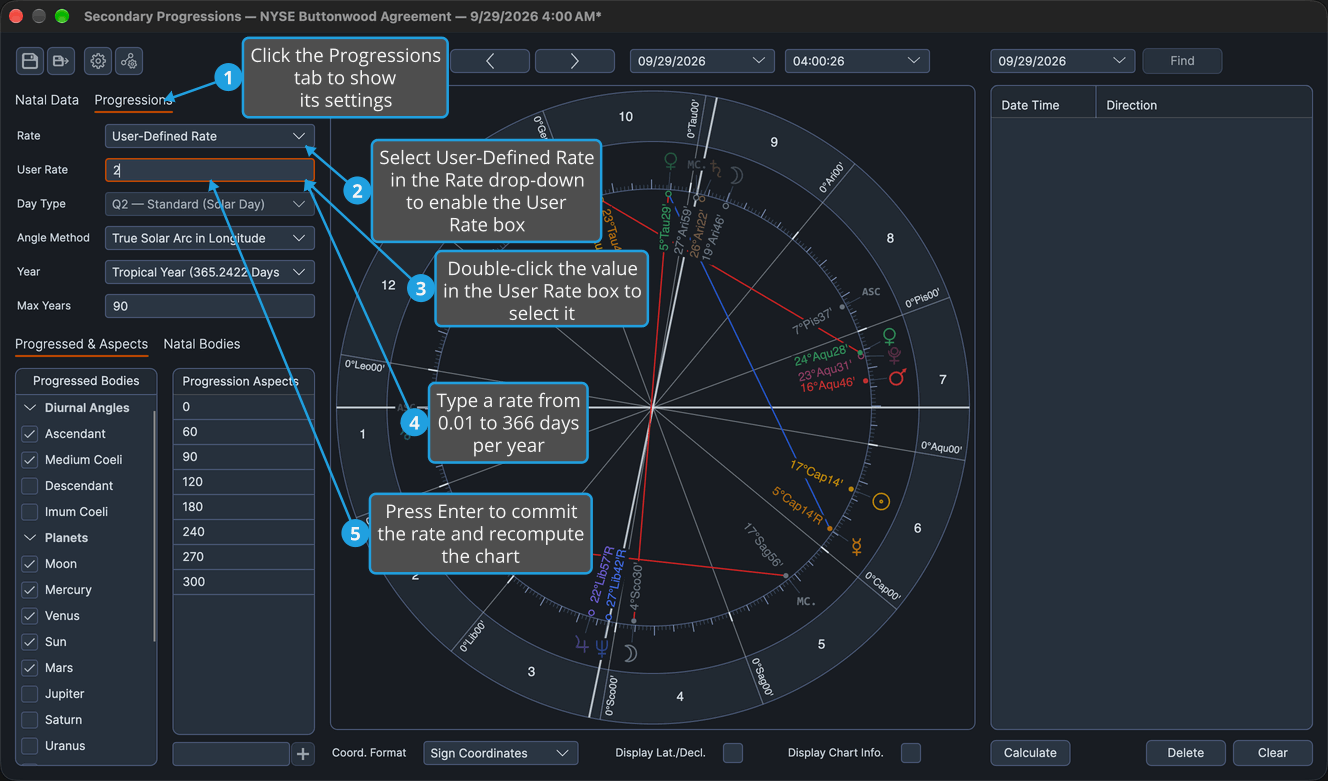Click the new aspect entry field beside plus

(x=231, y=754)
